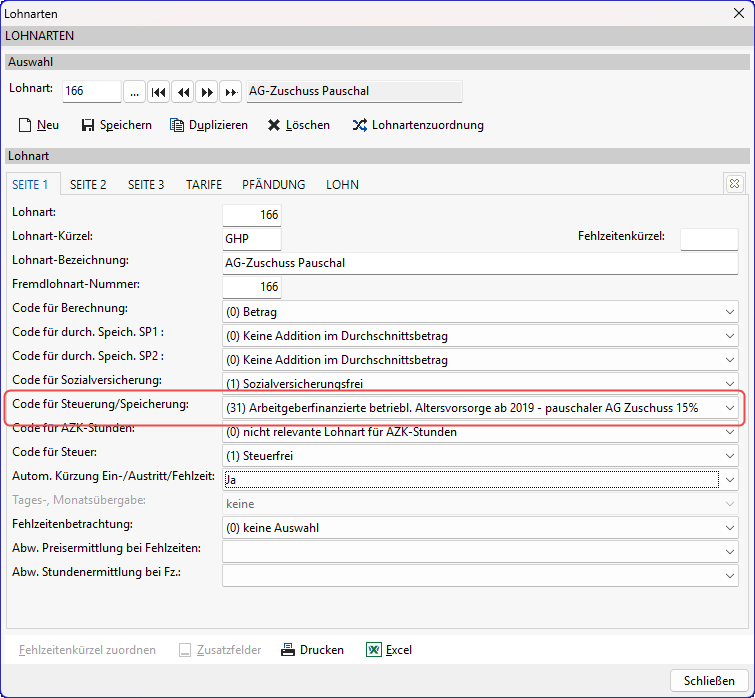
Task: Create a new Lohnart with Neu
Action: coord(39,125)
